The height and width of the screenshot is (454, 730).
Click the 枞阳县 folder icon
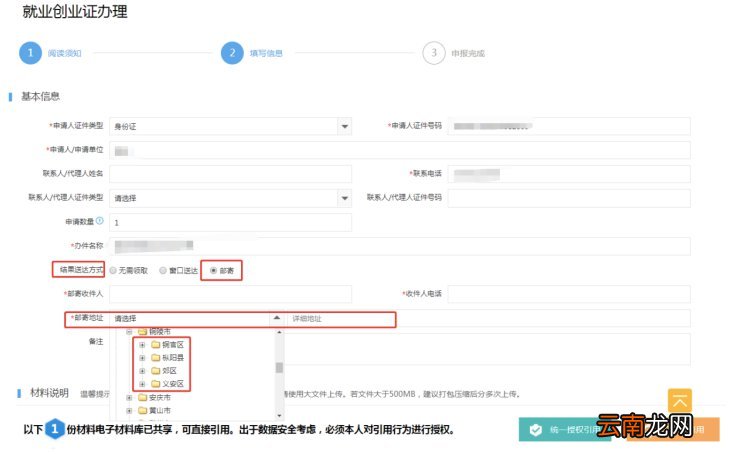click(x=156, y=358)
